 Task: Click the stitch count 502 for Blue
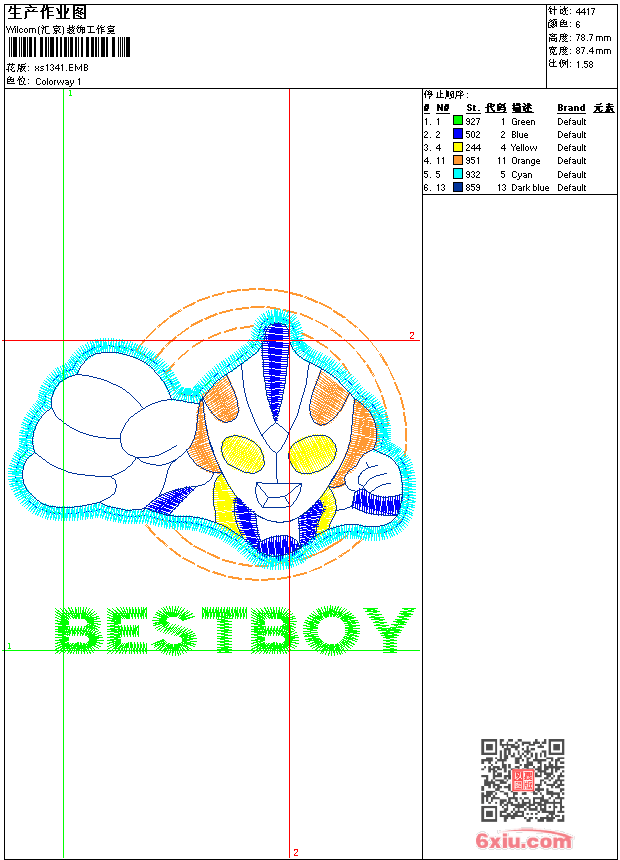pyautogui.click(x=473, y=135)
